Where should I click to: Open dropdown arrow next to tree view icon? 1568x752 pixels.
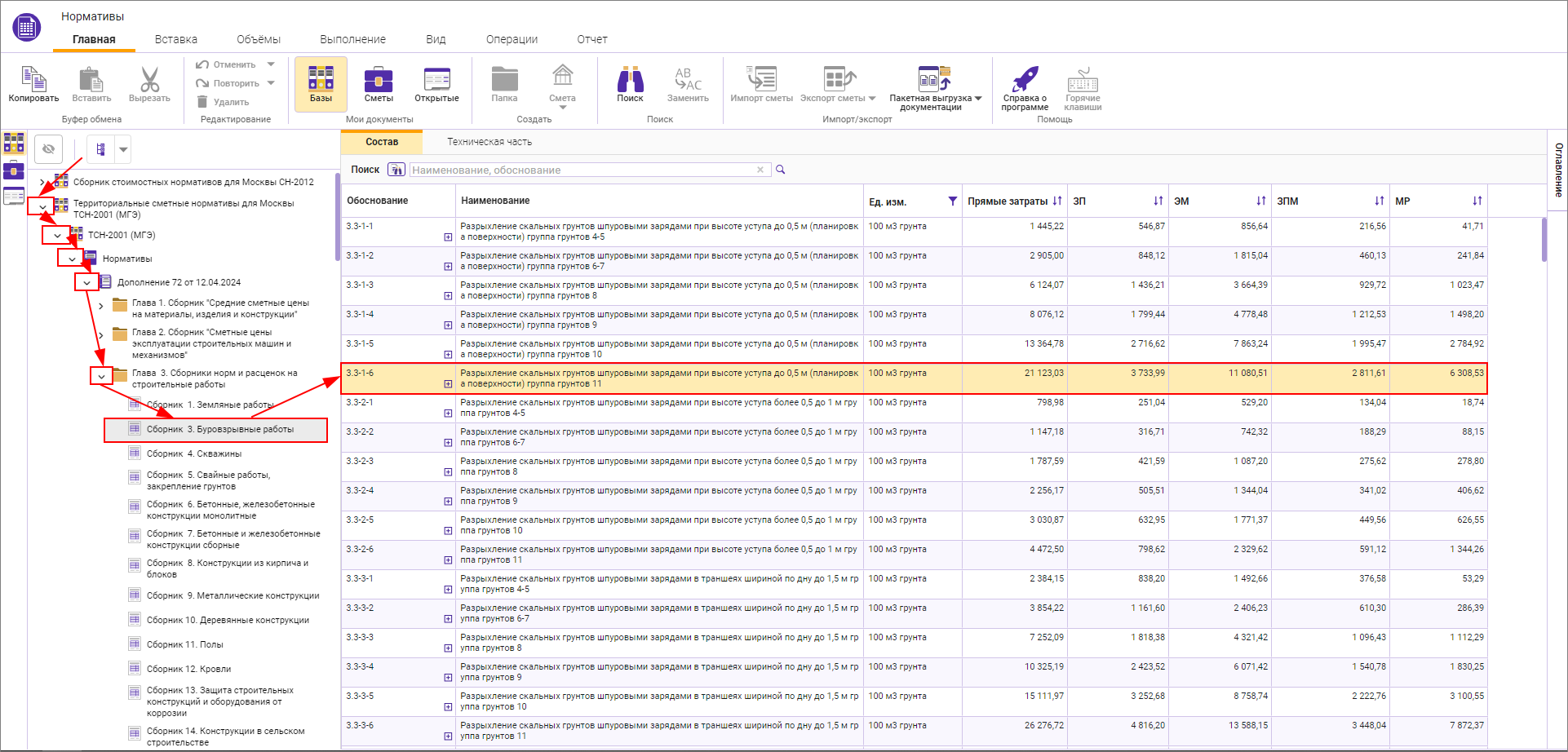pos(123,149)
